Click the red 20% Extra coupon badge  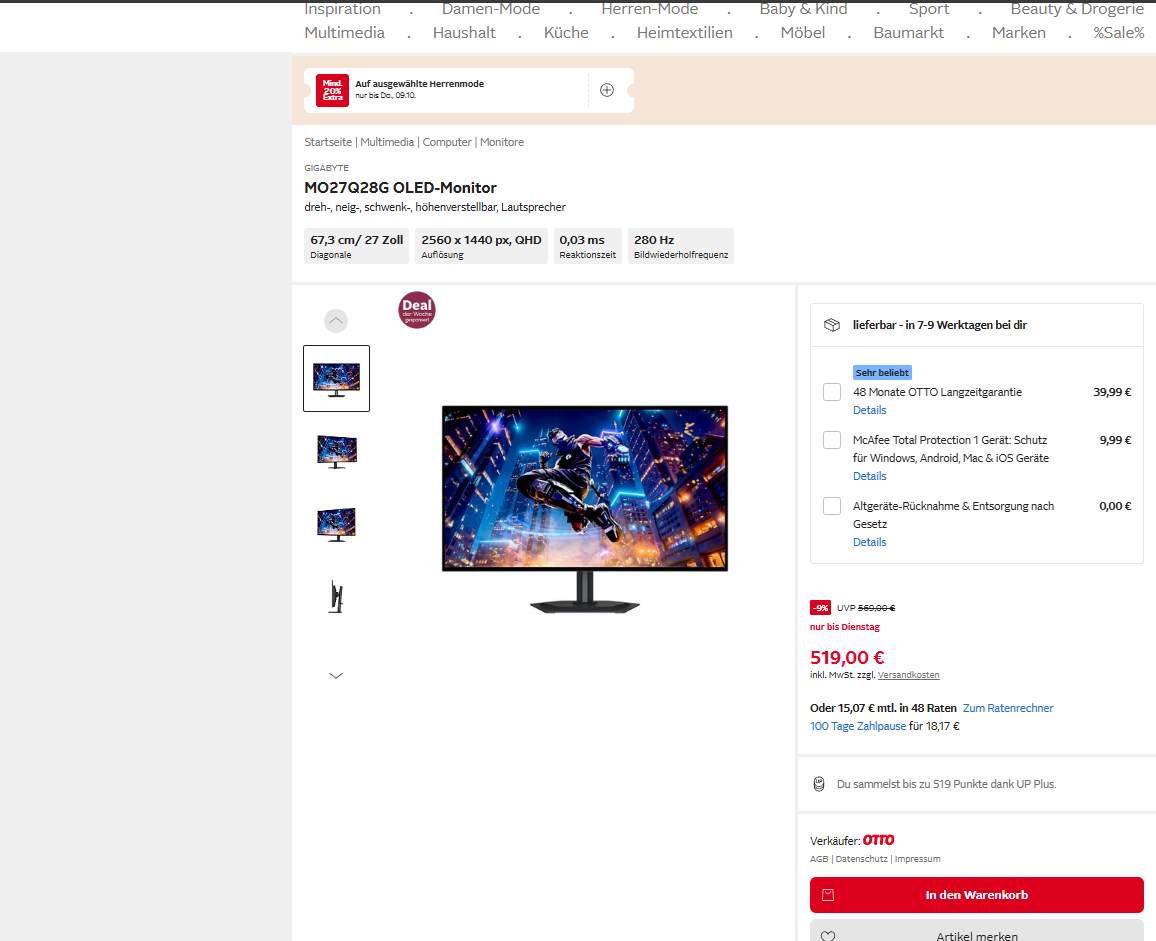[332, 91]
